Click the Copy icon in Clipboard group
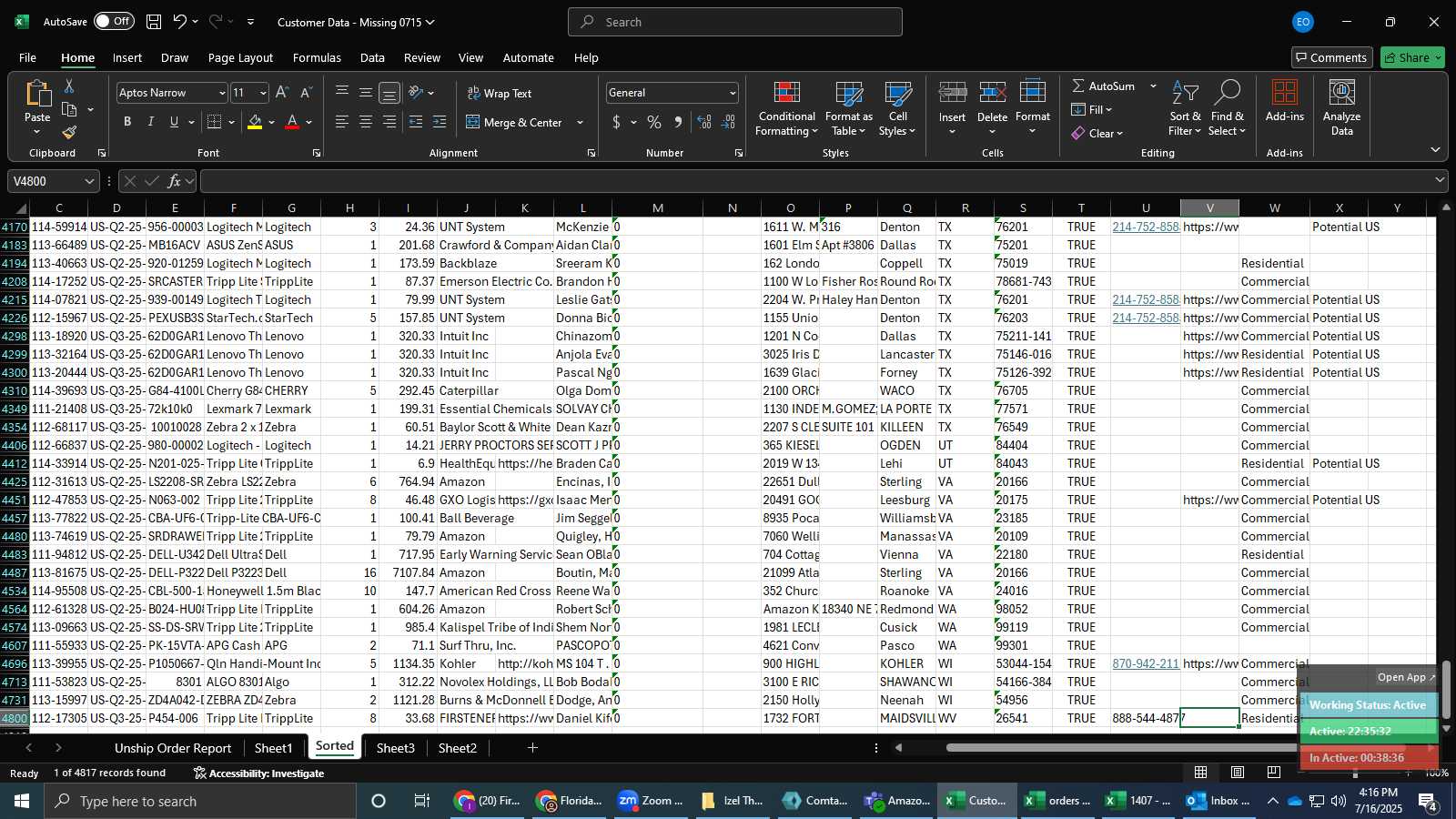The width and height of the screenshot is (1456, 819). (x=69, y=110)
